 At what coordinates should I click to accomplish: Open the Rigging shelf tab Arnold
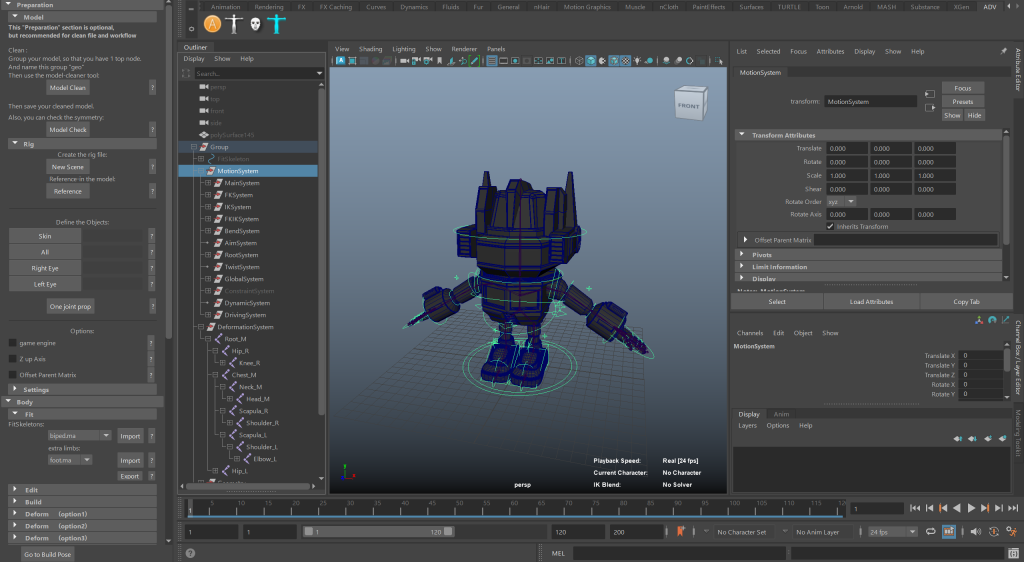pyautogui.click(x=853, y=7)
